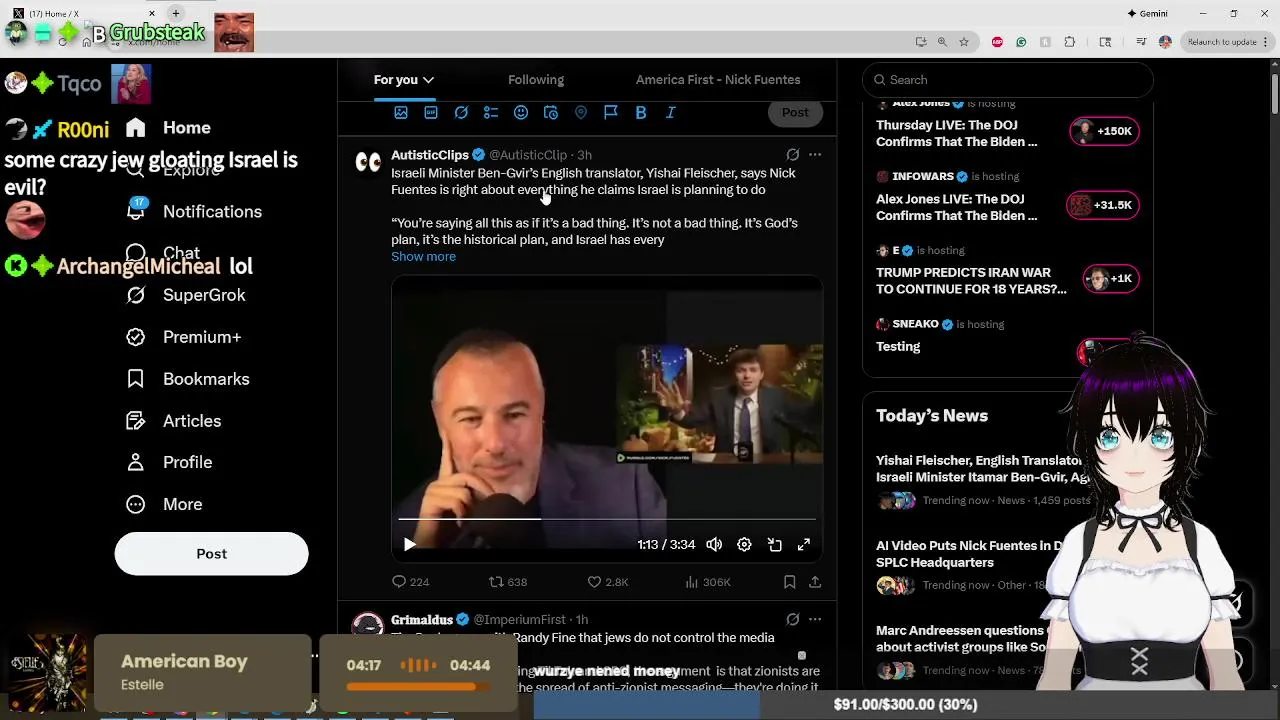Open Notifications in the sidebar
This screenshot has height=720, width=1280.
pyautogui.click(x=194, y=212)
